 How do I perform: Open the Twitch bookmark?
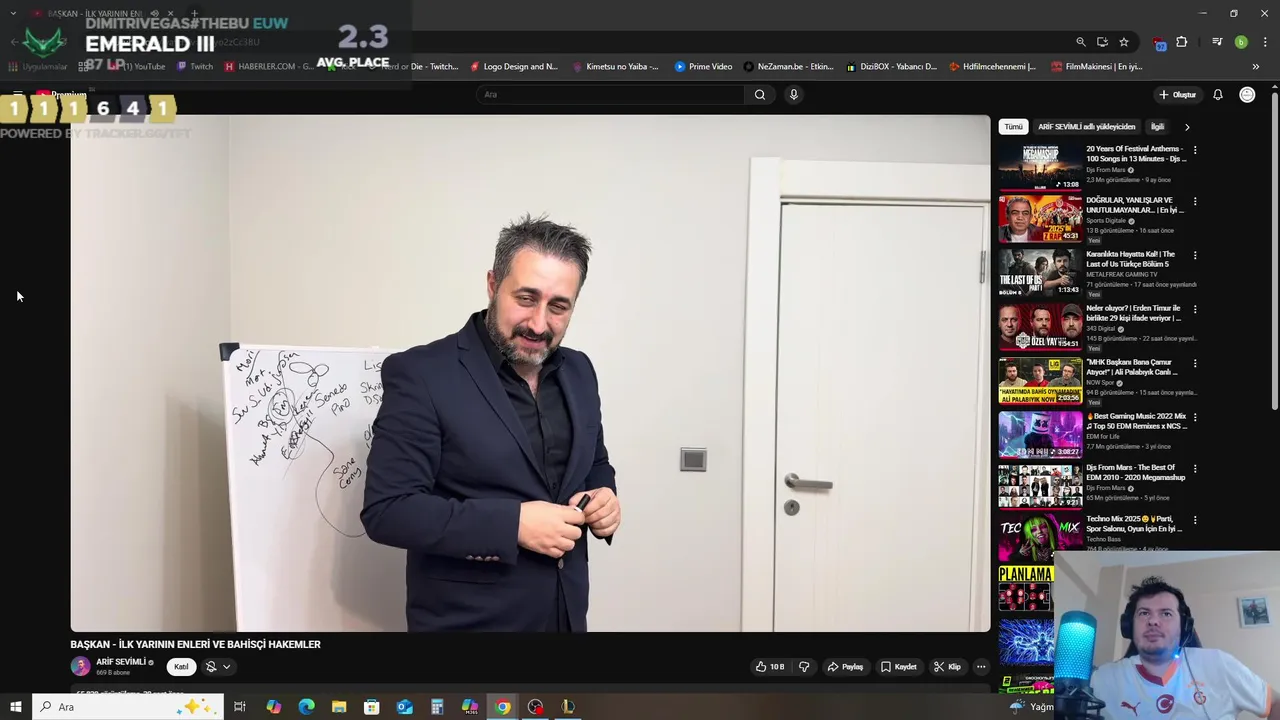click(x=195, y=67)
